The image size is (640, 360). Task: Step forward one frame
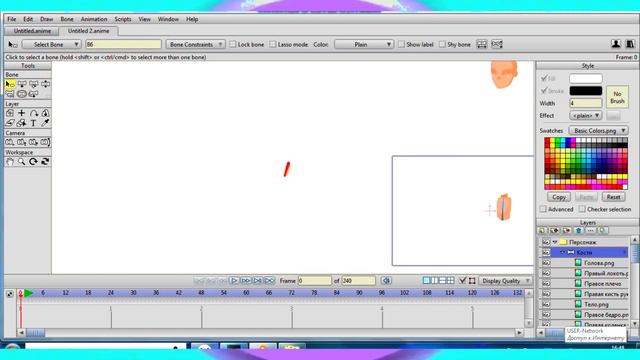(246, 280)
